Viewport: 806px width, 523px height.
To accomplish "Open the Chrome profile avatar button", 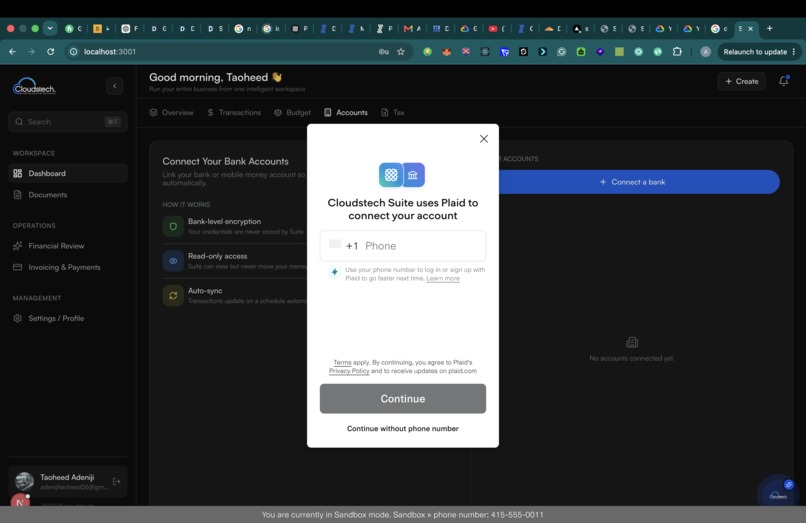I will tap(705, 51).
